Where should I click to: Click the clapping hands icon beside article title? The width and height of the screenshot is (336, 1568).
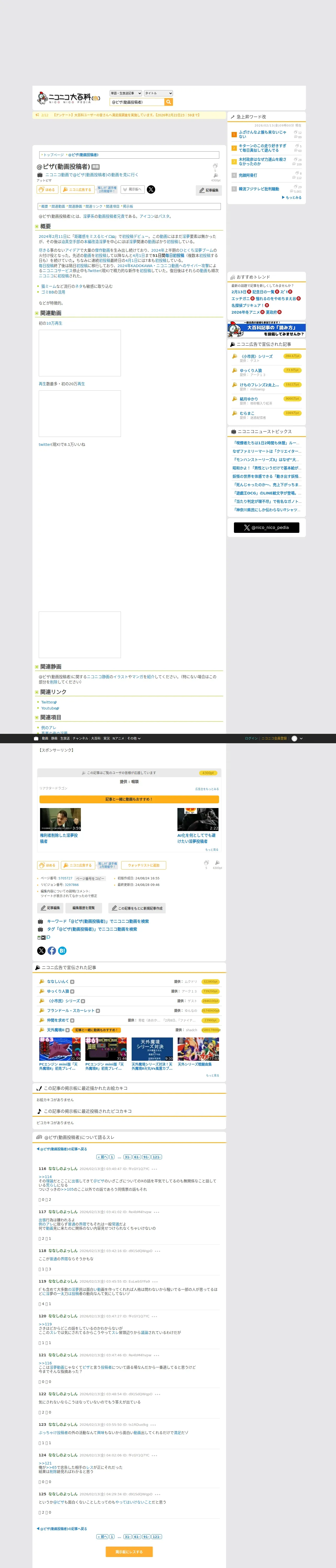pyautogui.click(x=215, y=166)
